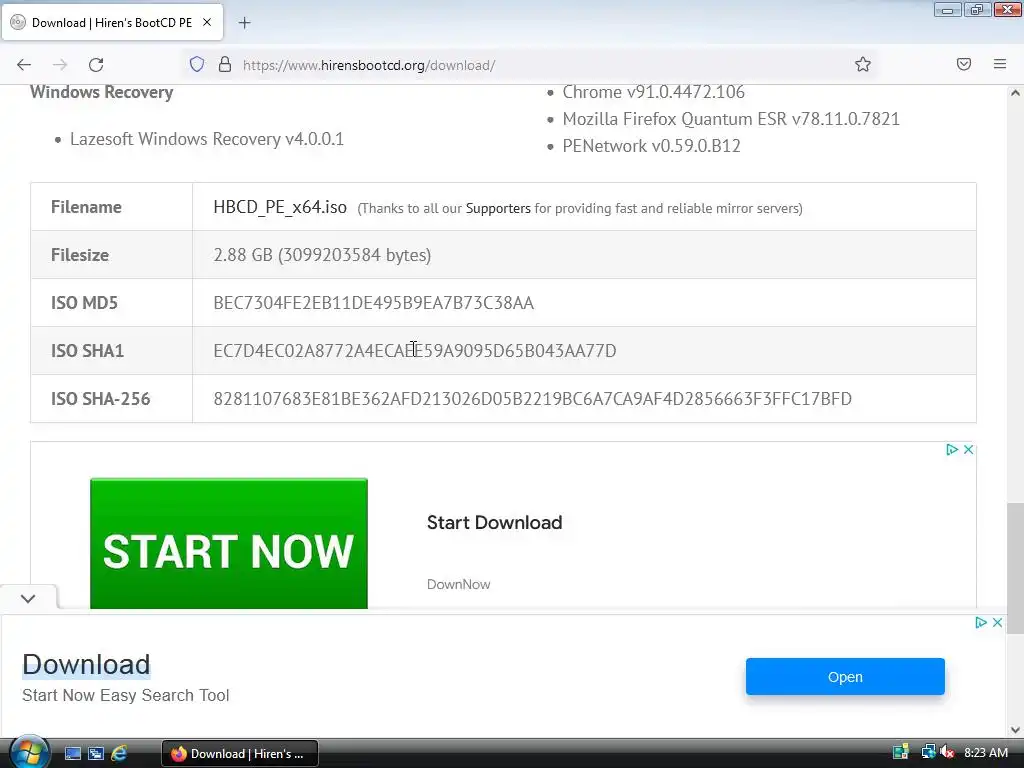Click the Filename row label

pyautogui.click(x=86, y=207)
